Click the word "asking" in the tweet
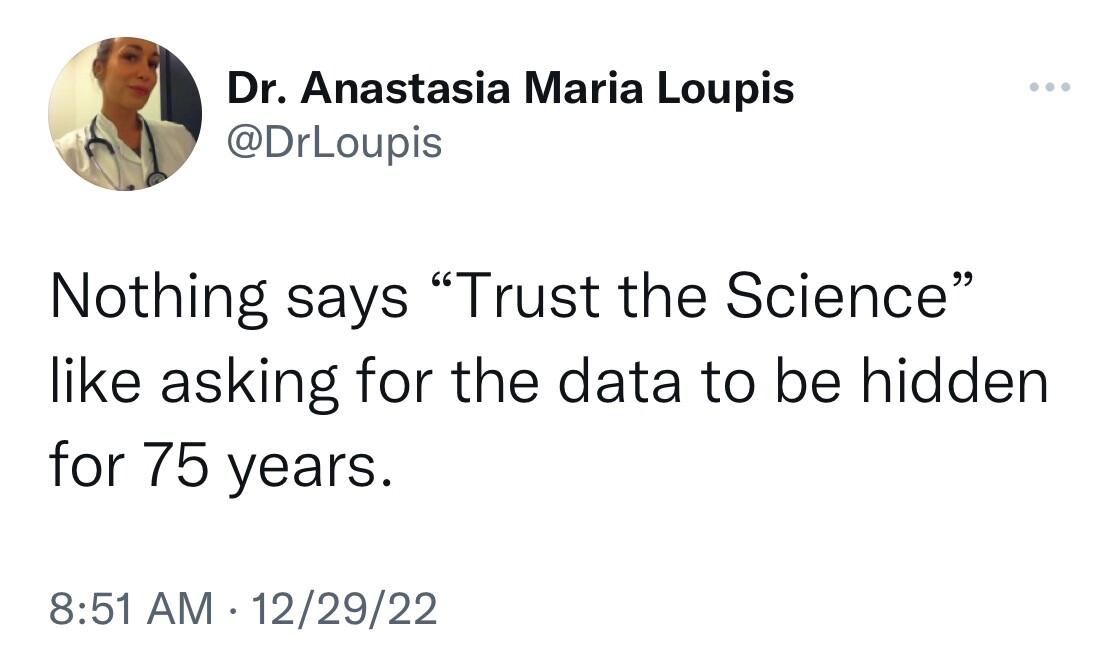The width and height of the screenshot is (1107, 669). click(249, 385)
